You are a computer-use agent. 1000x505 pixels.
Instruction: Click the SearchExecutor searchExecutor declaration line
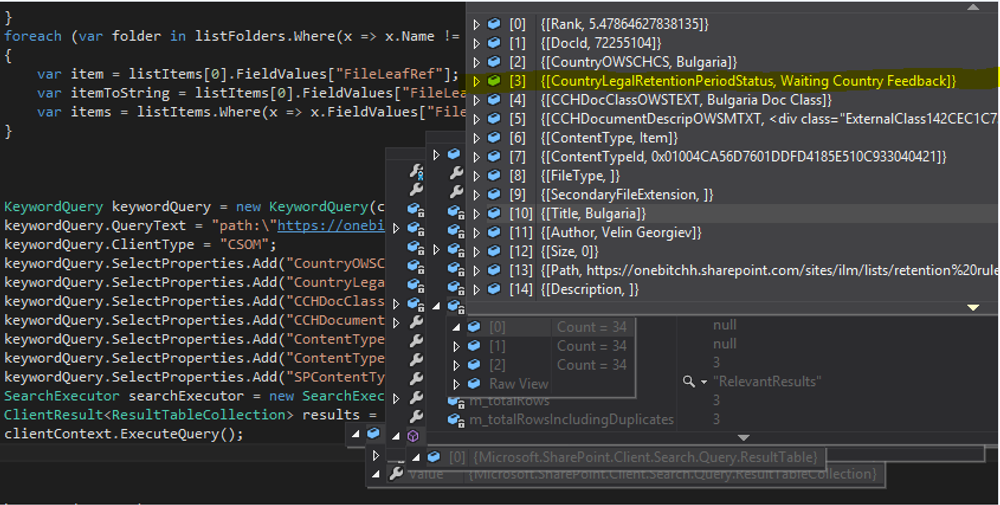195,396
